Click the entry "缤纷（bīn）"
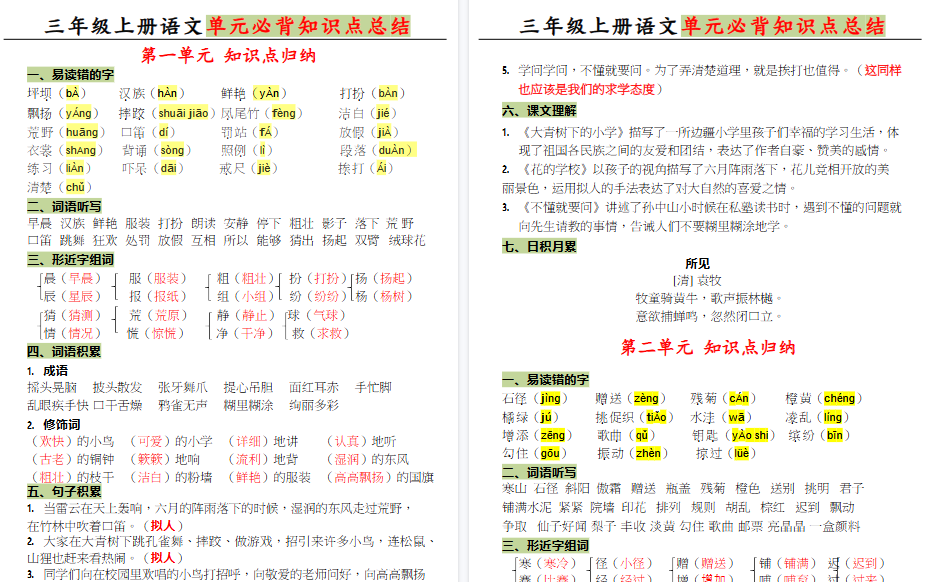Screen dimensions: 926x582 click(819, 435)
